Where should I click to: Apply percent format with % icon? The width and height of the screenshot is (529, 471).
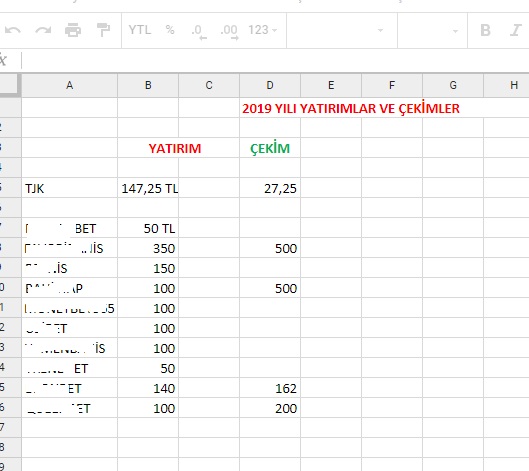point(170,30)
